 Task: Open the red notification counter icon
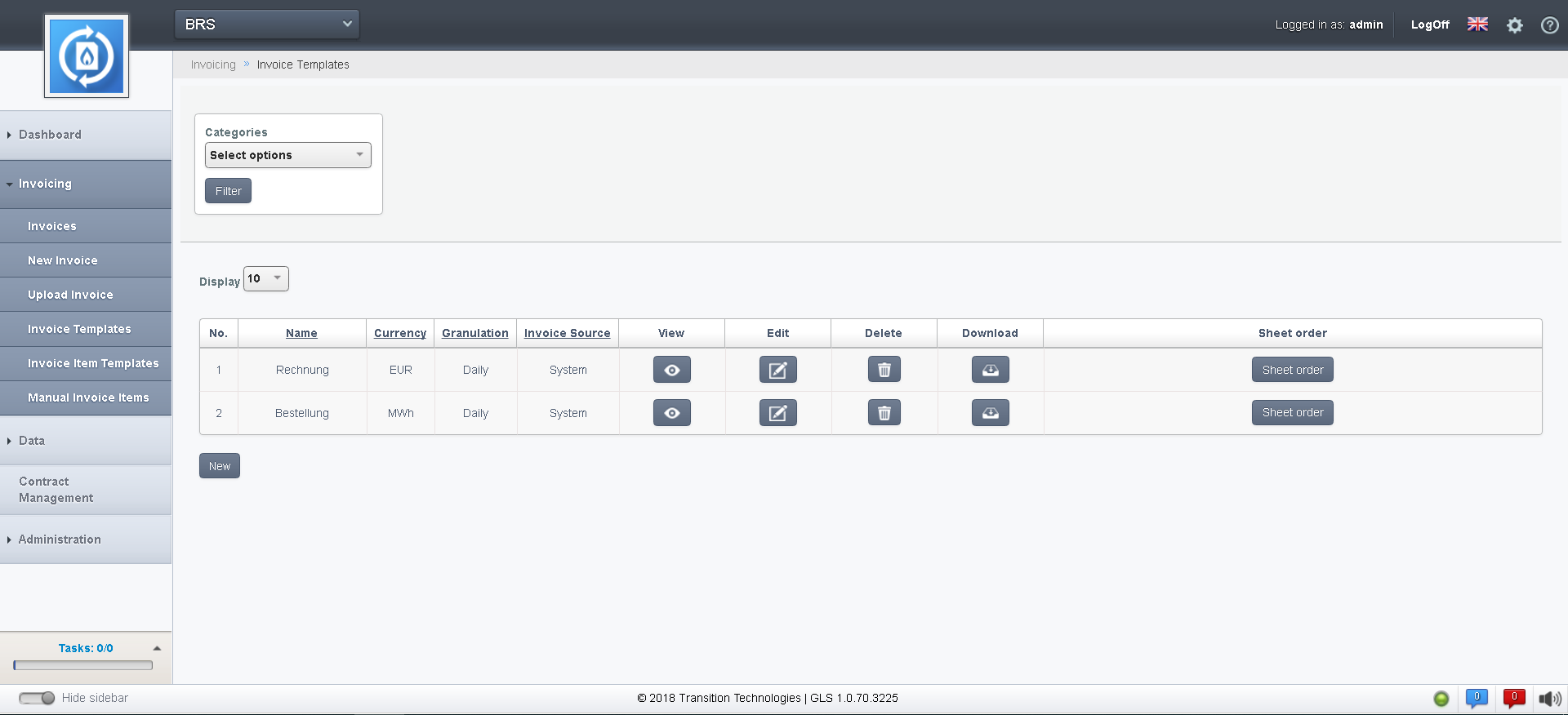click(1513, 698)
